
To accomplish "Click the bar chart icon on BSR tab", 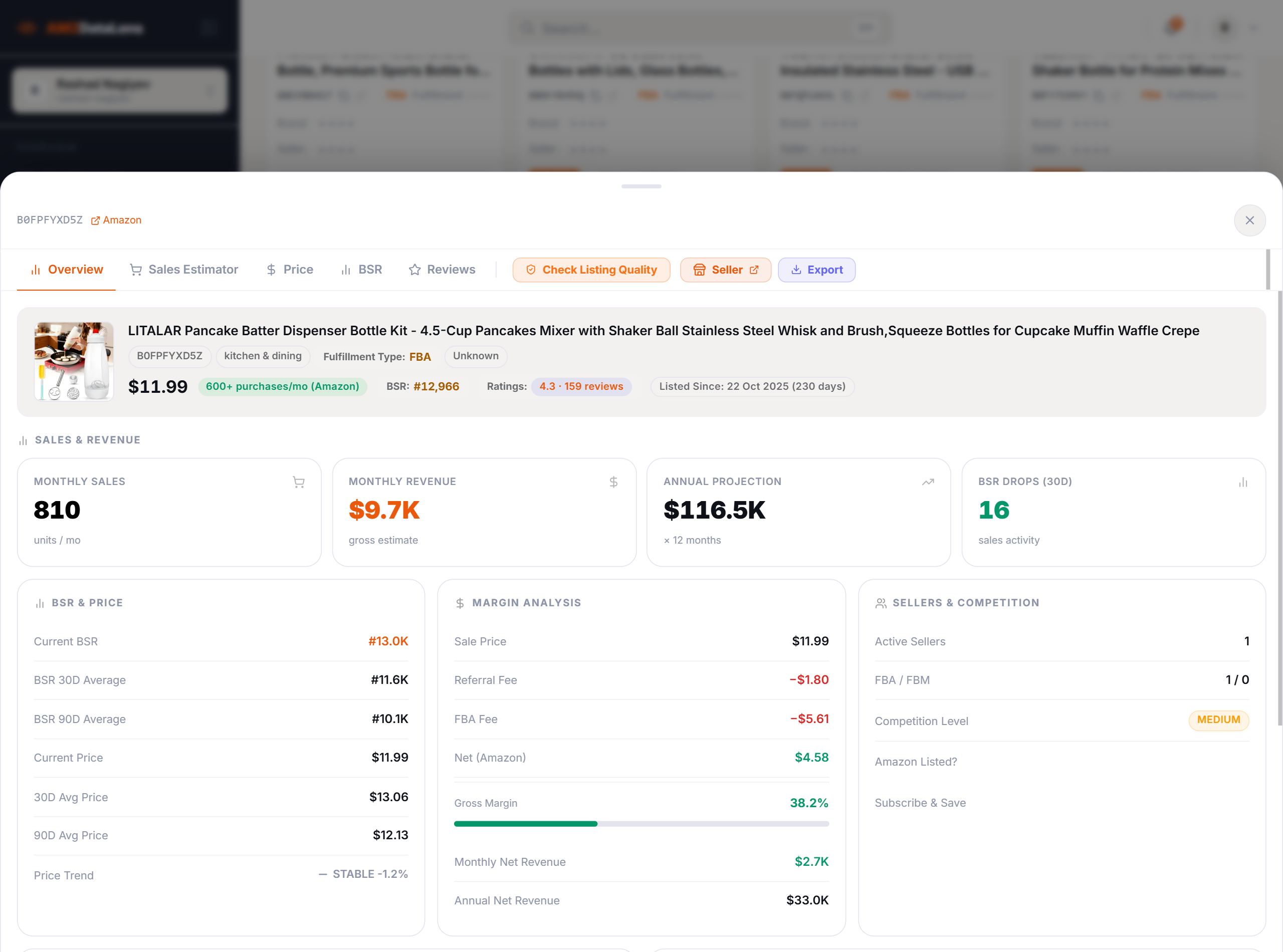I will pos(346,270).
